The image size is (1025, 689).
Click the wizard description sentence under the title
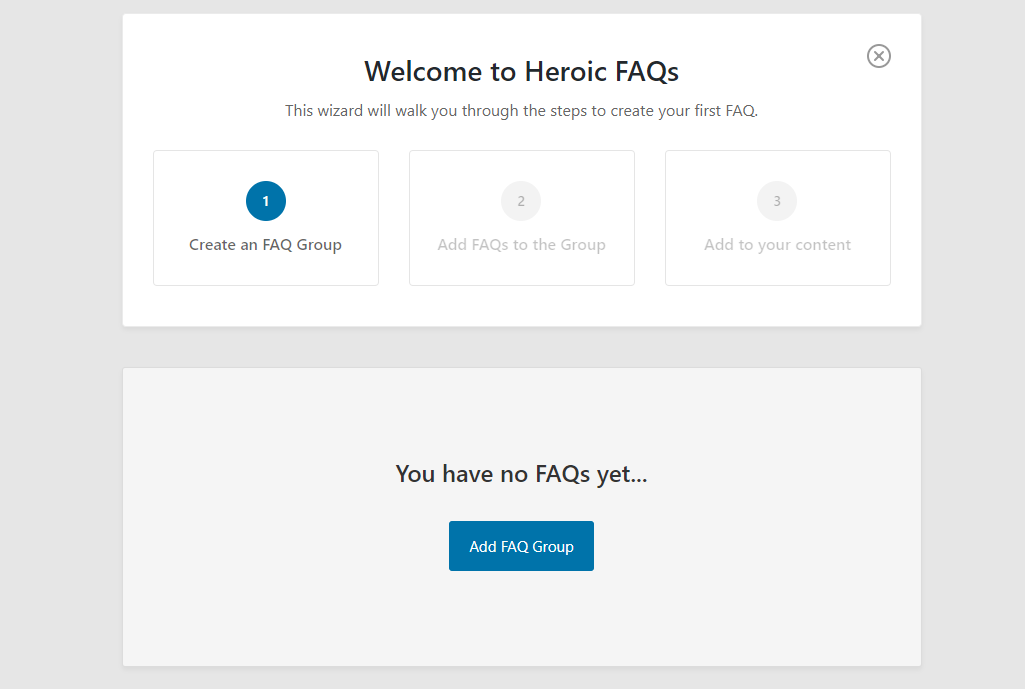521,111
